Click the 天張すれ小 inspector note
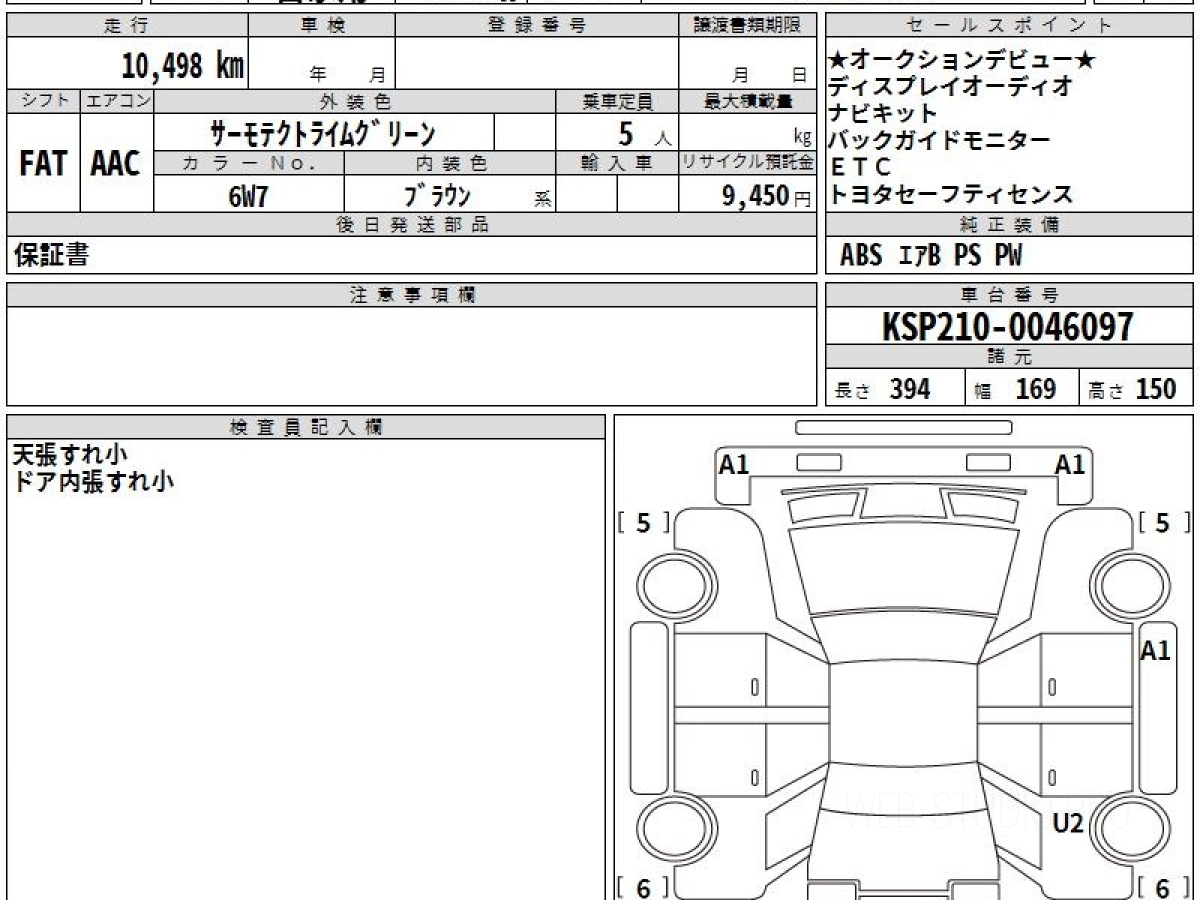The width and height of the screenshot is (1200, 900). [x=70, y=455]
